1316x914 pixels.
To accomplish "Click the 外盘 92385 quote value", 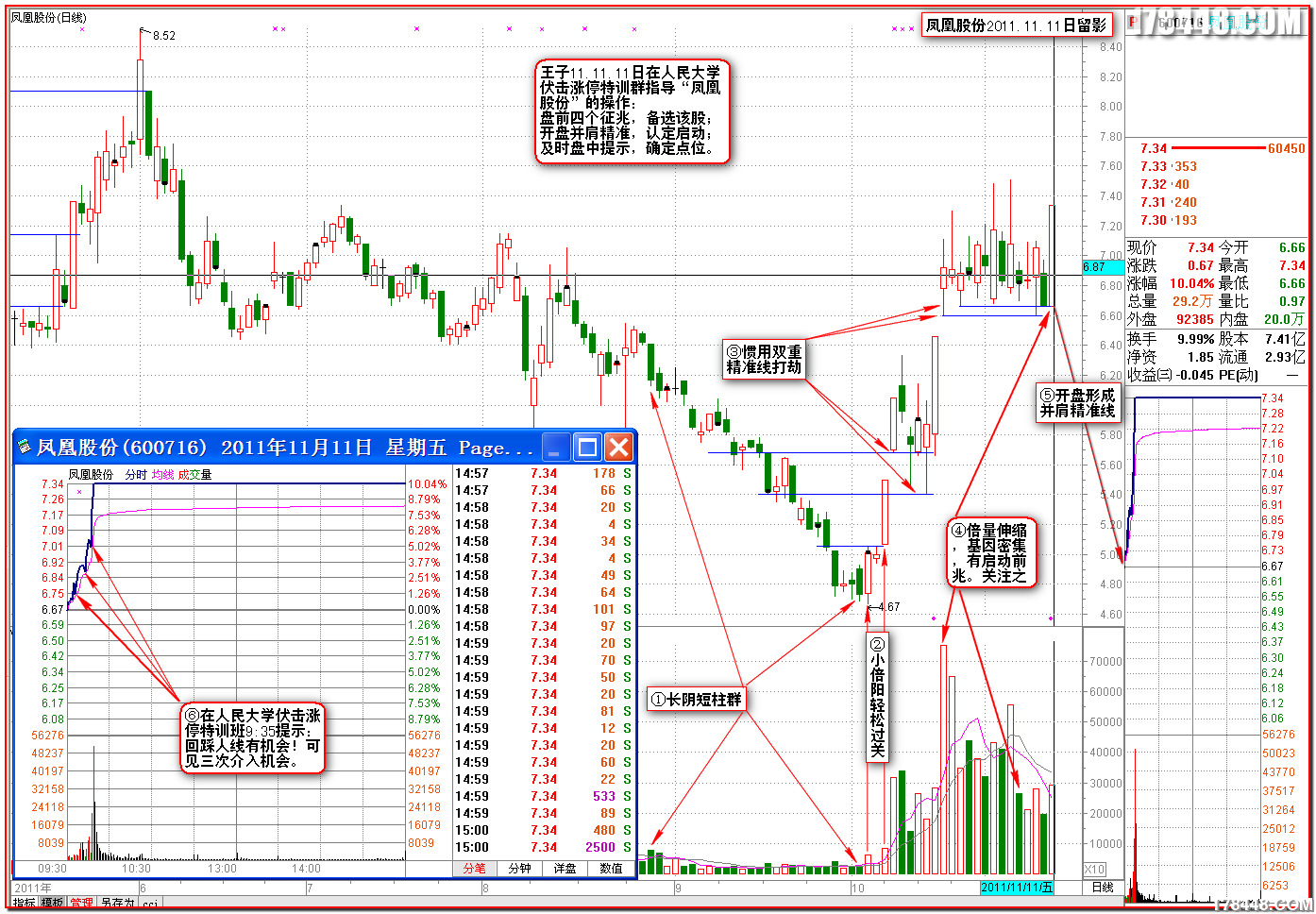I will pos(1194,319).
